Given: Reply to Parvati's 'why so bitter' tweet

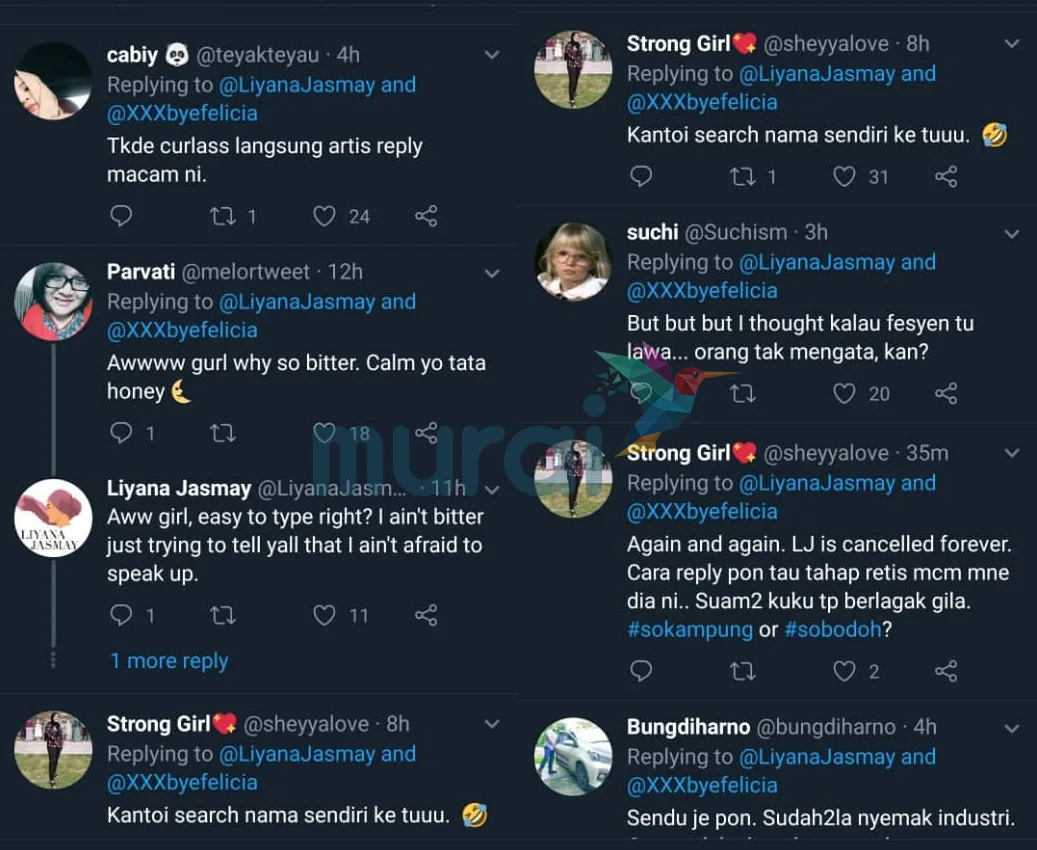Looking at the screenshot, I should pyautogui.click(x=121, y=433).
